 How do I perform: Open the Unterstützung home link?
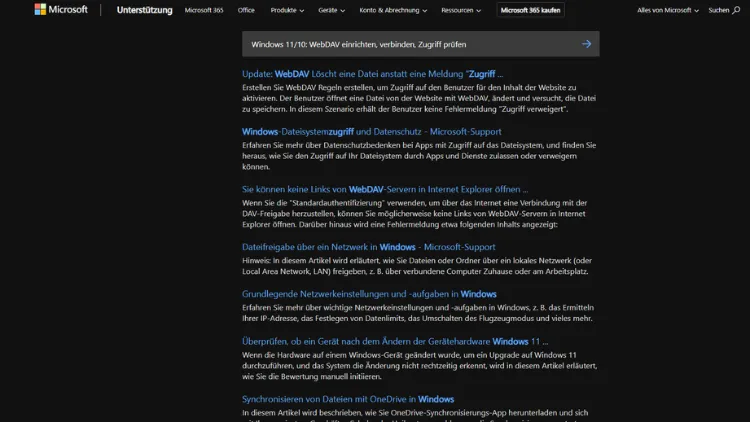click(144, 10)
